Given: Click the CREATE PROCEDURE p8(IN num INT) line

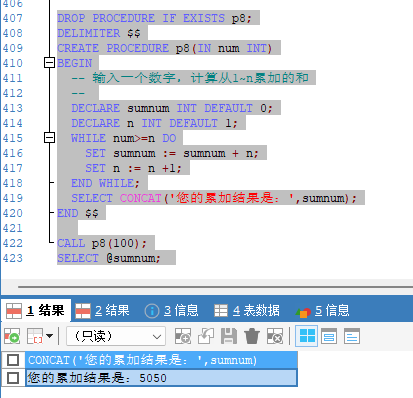Looking at the screenshot, I should (x=165, y=48).
